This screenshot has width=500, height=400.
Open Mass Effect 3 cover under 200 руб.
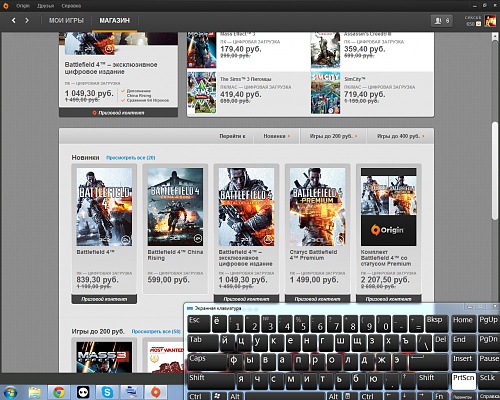point(104,357)
